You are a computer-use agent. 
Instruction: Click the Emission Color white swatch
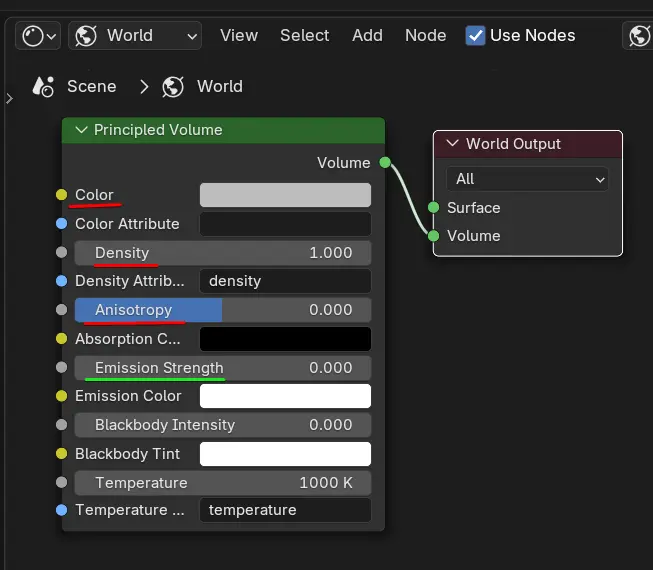pyautogui.click(x=285, y=396)
